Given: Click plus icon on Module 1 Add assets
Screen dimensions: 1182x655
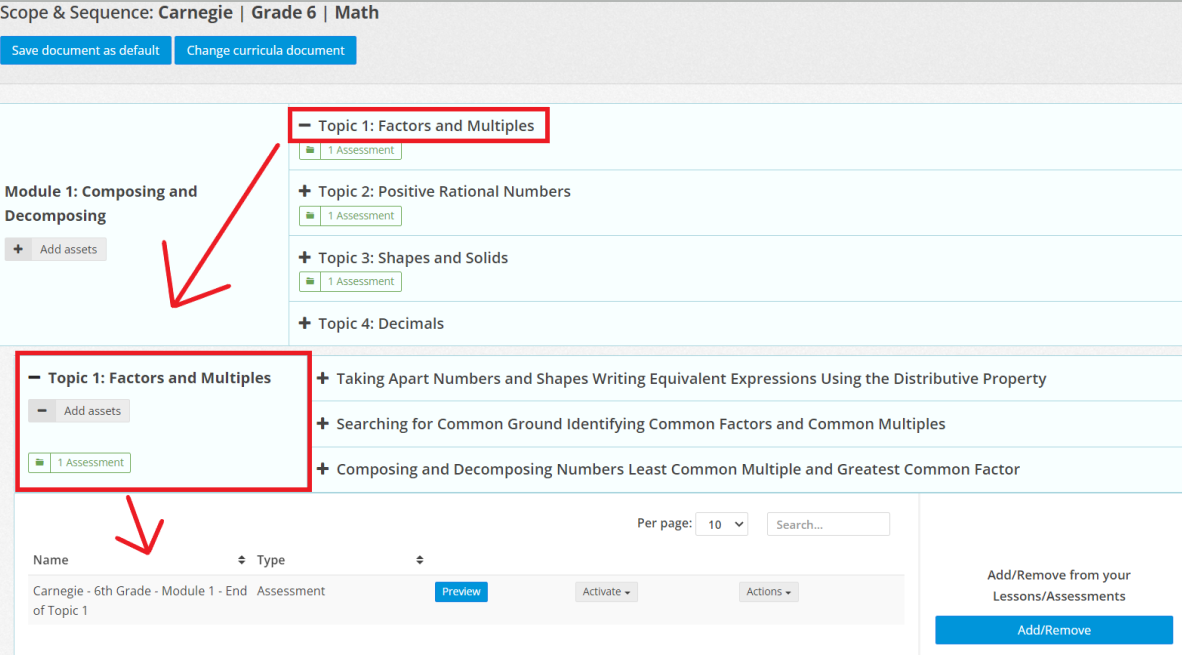Looking at the screenshot, I should tap(18, 249).
